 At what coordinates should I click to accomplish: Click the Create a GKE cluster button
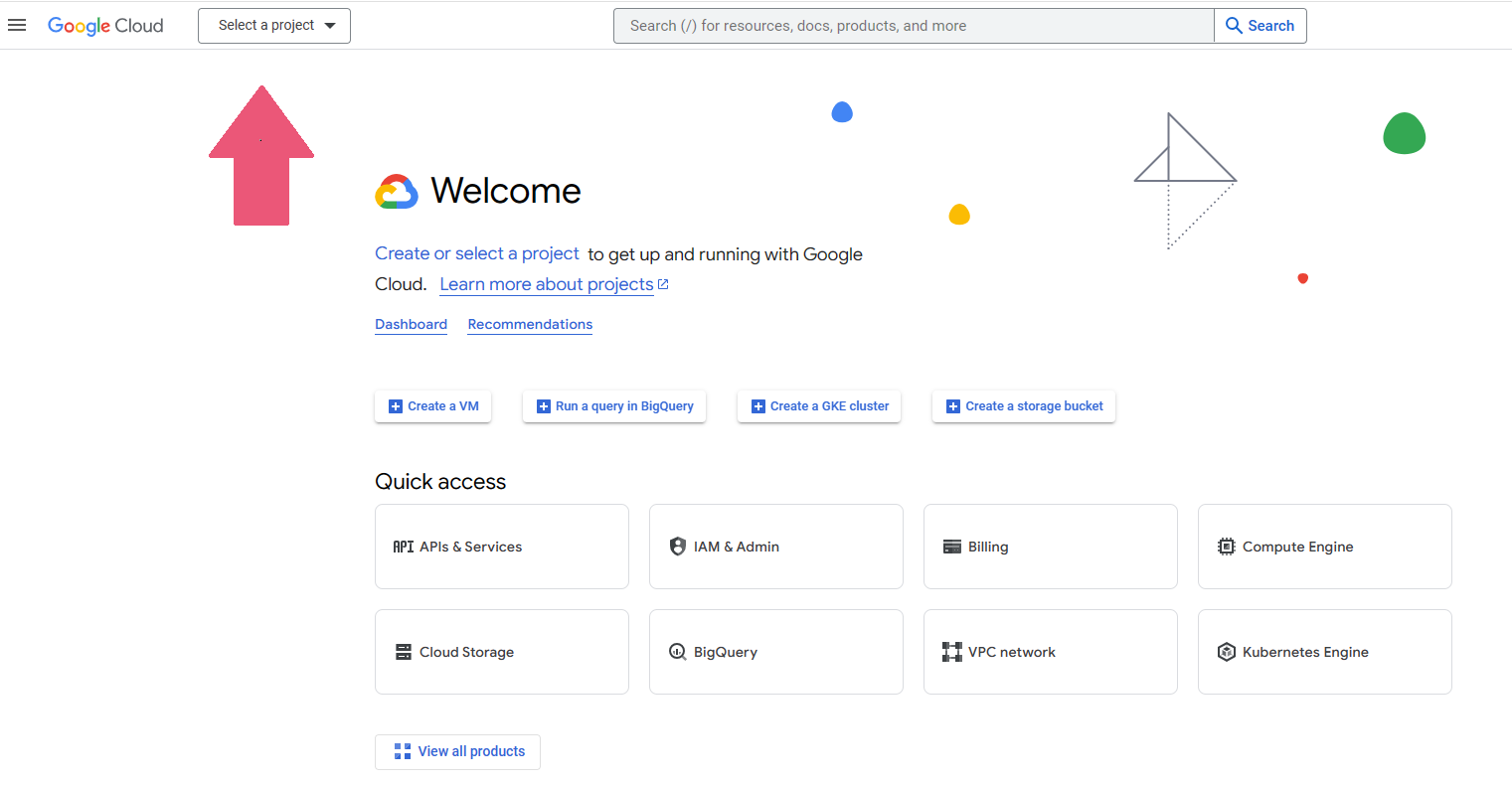click(x=819, y=406)
